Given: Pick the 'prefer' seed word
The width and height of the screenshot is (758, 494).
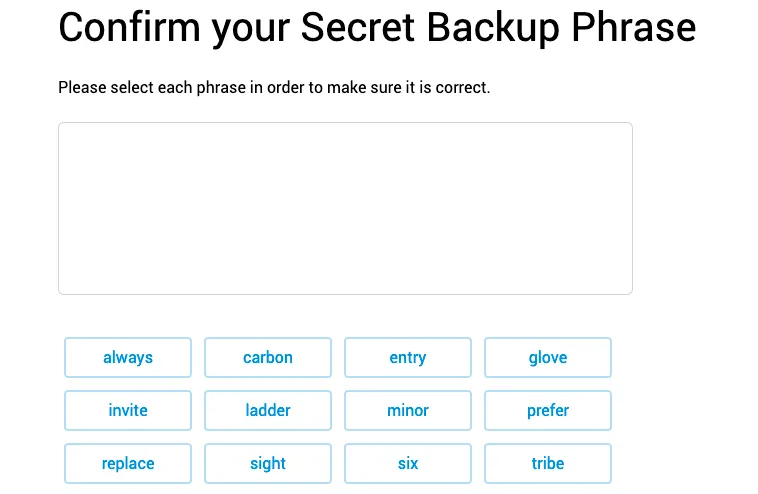Looking at the screenshot, I should 548,410.
